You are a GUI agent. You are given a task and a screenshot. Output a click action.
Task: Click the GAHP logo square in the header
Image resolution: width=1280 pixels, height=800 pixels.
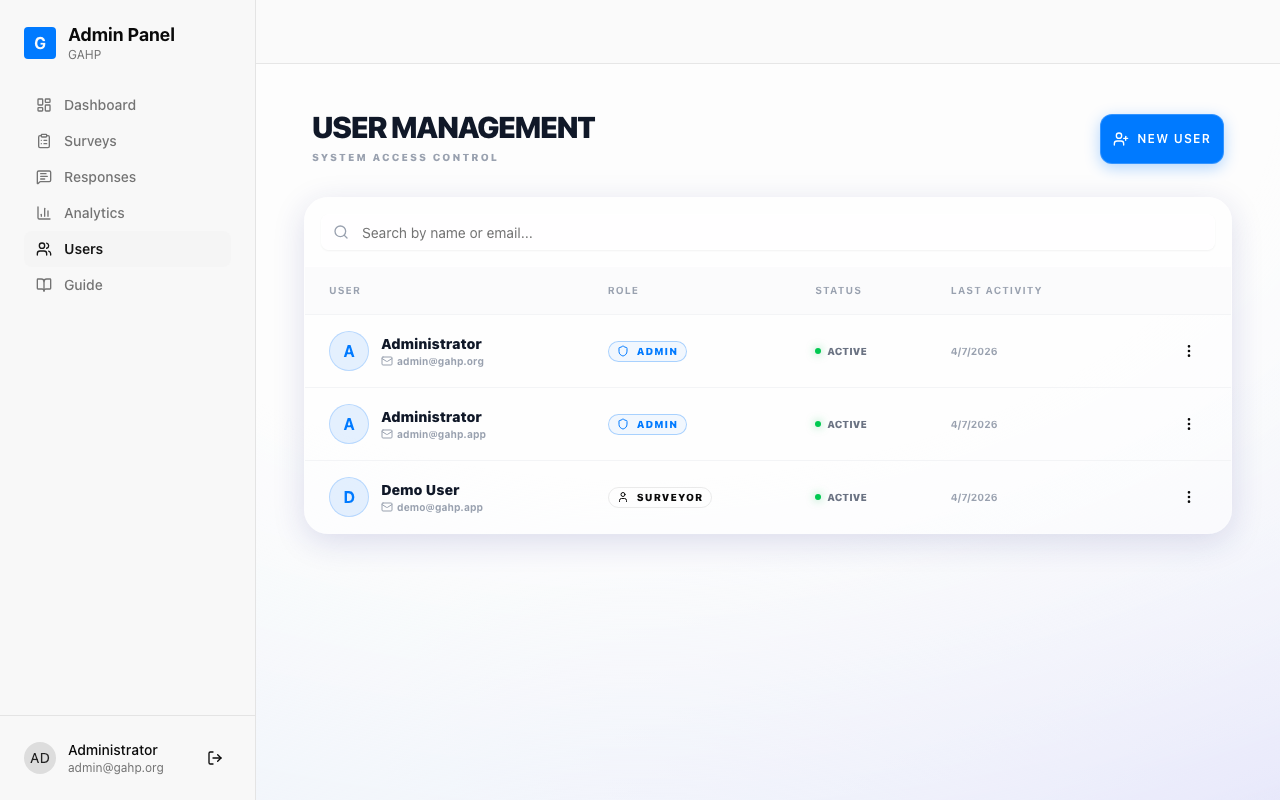point(40,43)
